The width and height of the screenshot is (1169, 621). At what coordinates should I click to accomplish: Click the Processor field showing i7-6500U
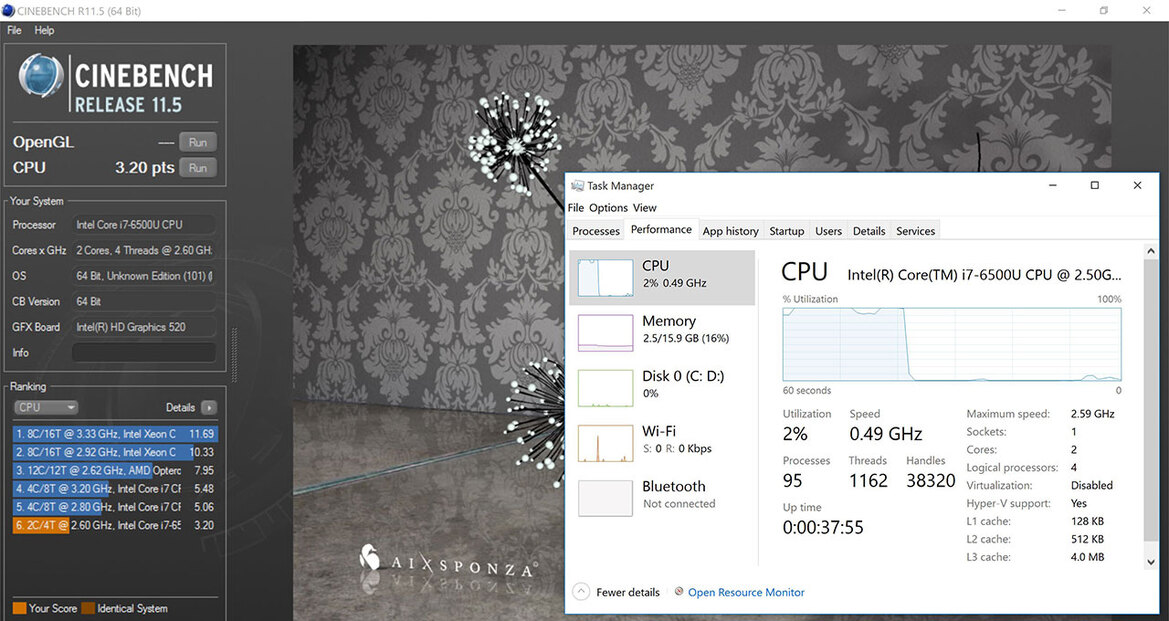tap(144, 224)
